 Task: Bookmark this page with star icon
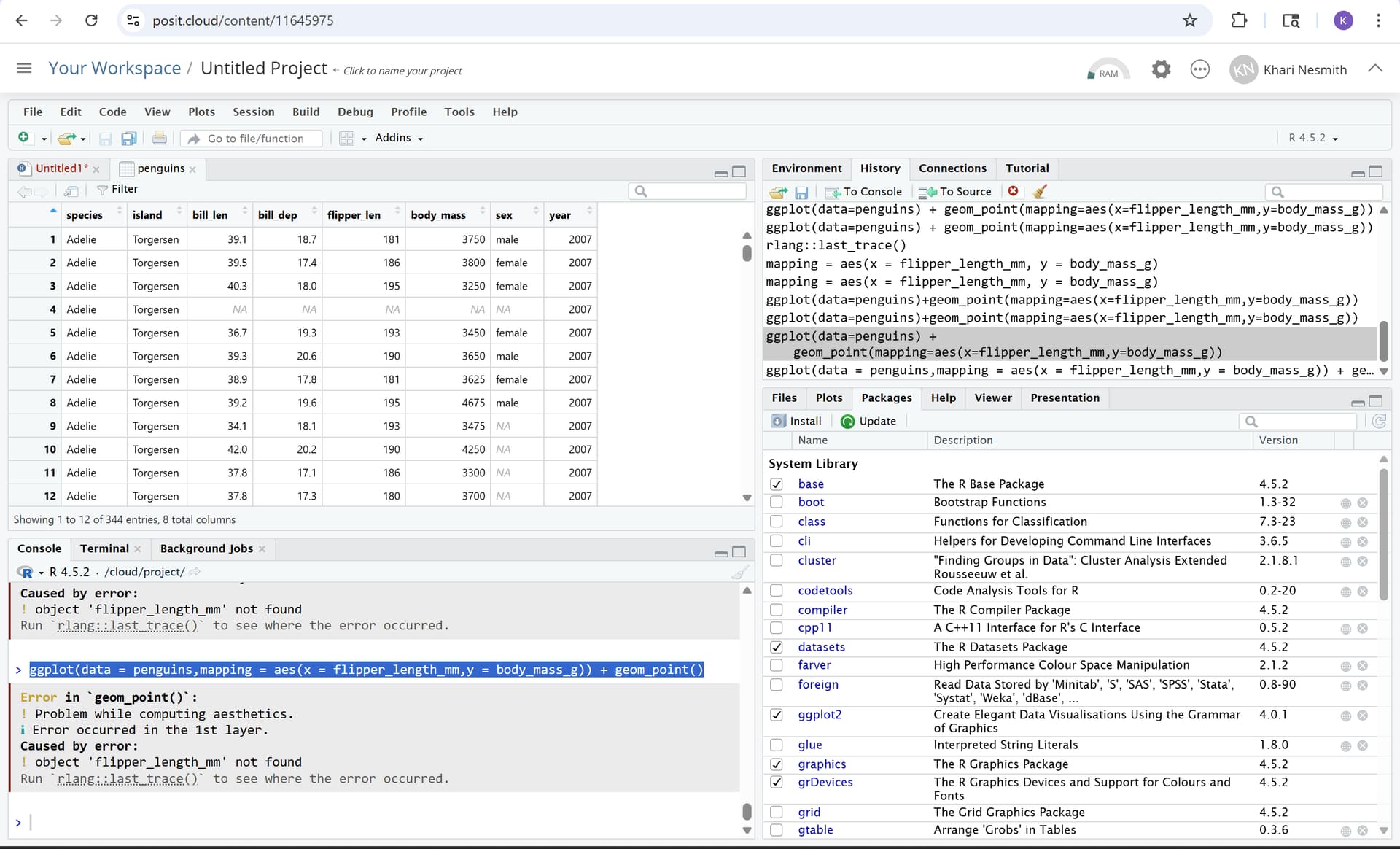coord(1190,20)
